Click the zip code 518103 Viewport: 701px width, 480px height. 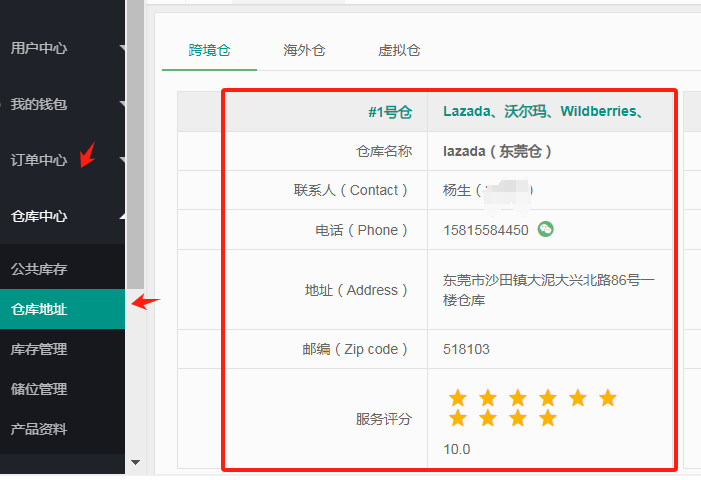coord(466,349)
